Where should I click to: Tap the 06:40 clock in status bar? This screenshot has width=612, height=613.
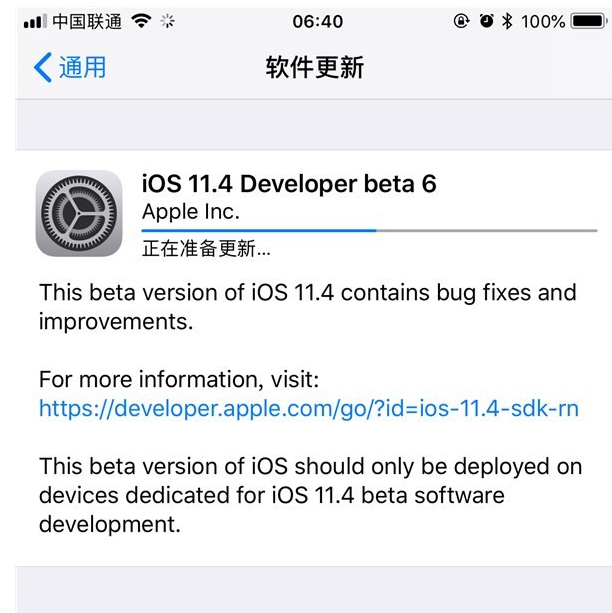[318, 21]
